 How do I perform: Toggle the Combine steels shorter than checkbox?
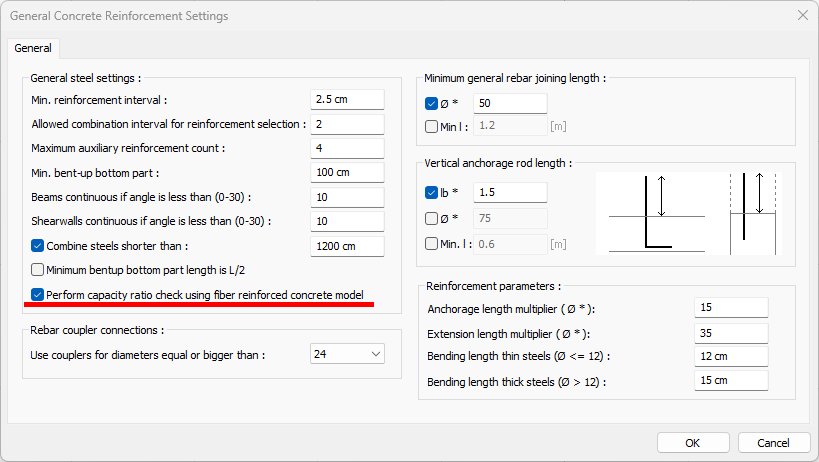(x=38, y=246)
